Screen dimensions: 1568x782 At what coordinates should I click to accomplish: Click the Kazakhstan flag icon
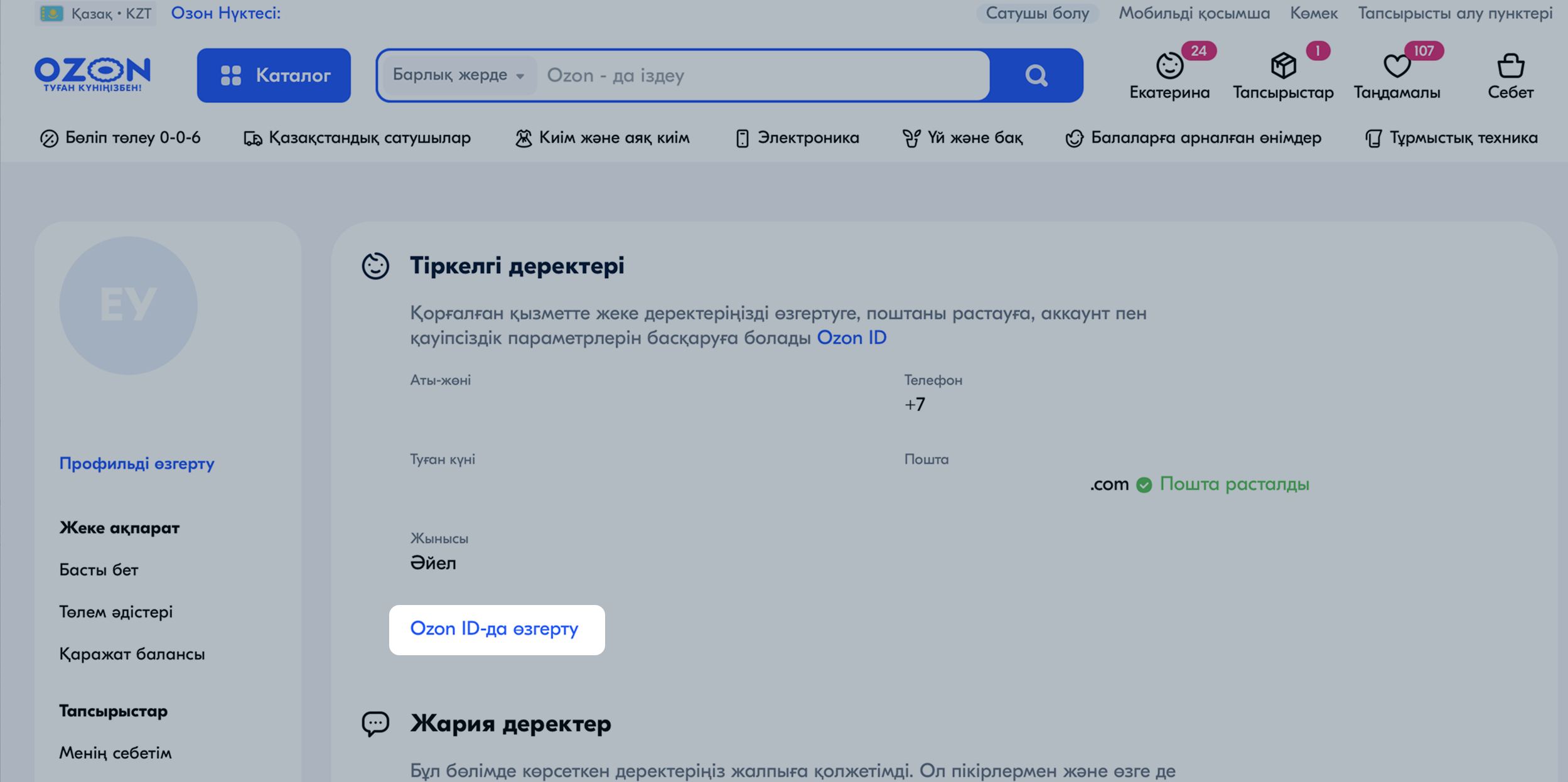[x=52, y=13]
